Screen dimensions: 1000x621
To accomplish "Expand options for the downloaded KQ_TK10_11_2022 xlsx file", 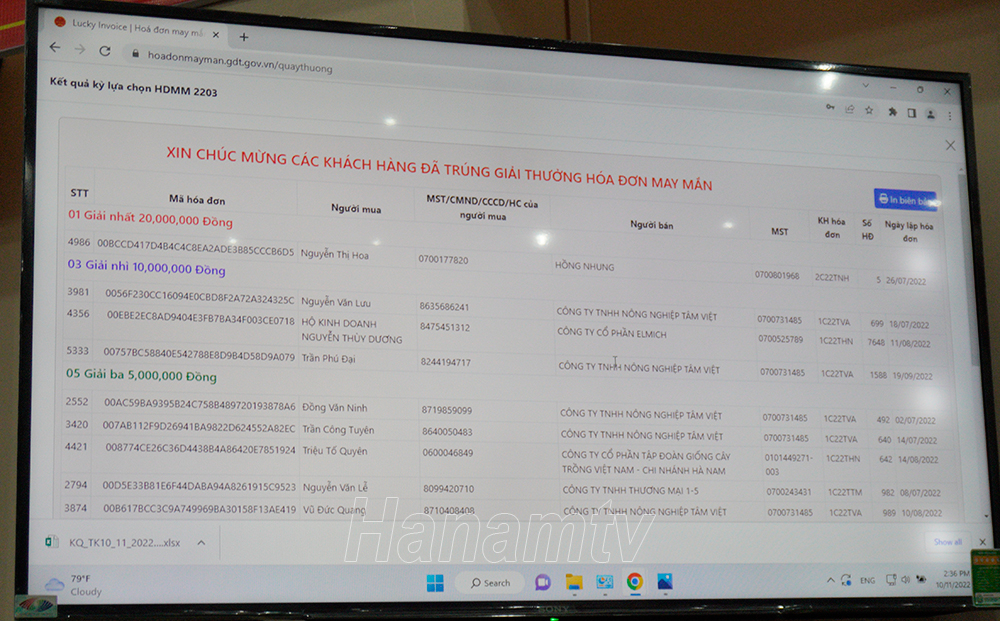I will (x=201, y=543).
